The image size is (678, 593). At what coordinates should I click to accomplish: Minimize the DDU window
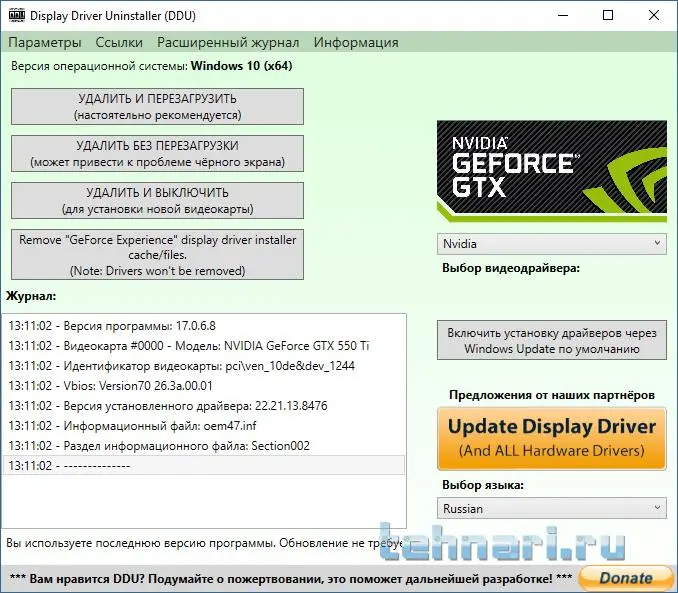pyautogui.click(x=563, y=16)
